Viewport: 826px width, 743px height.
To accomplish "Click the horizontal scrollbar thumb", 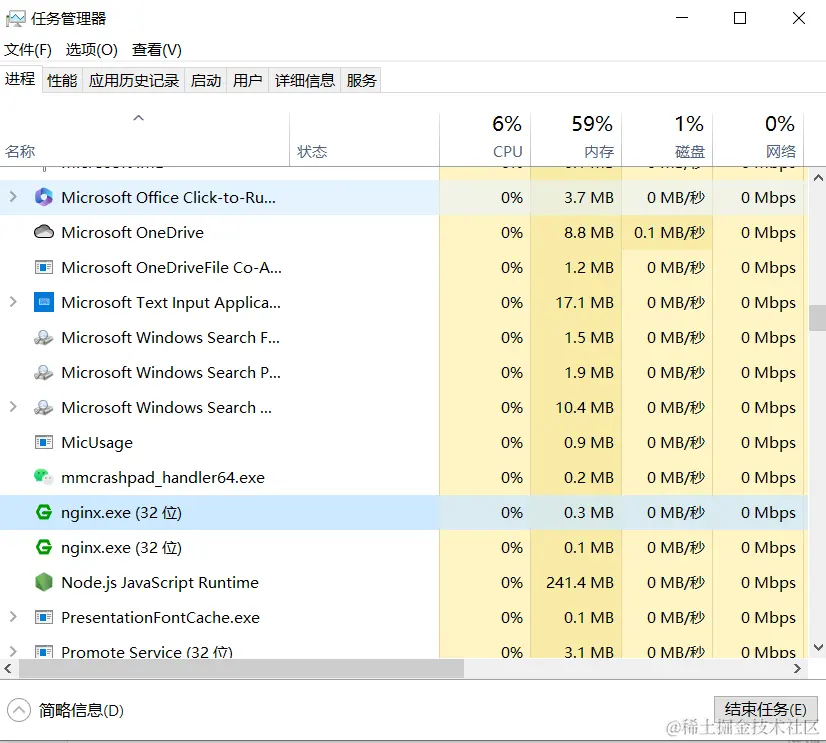I will (x=241, y=669).
